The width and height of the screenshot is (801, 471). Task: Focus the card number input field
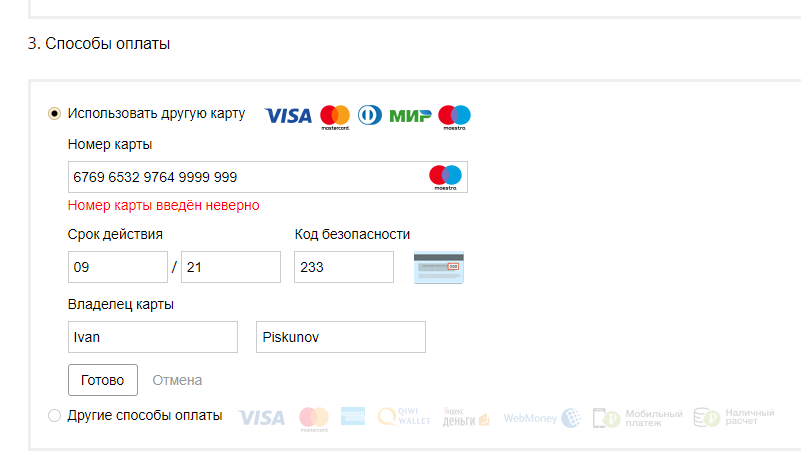point(268,177)
